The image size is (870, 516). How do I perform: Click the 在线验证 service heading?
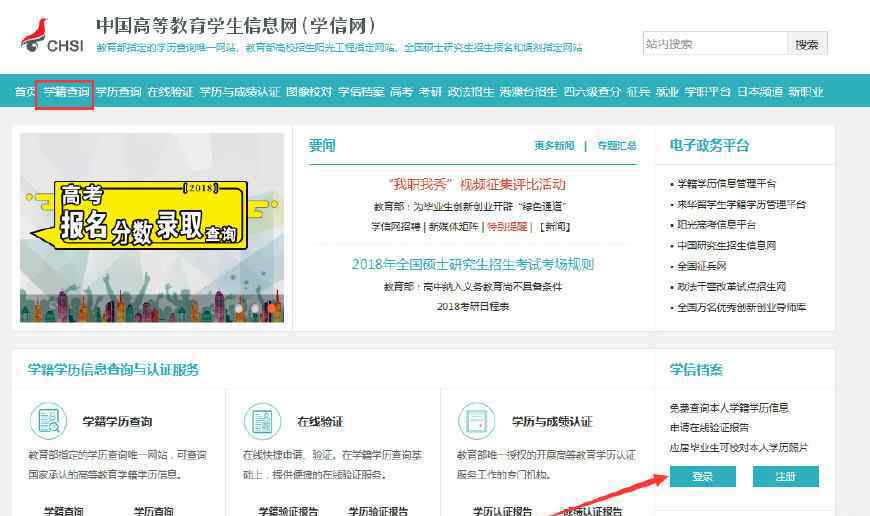[x=320, y=422]
